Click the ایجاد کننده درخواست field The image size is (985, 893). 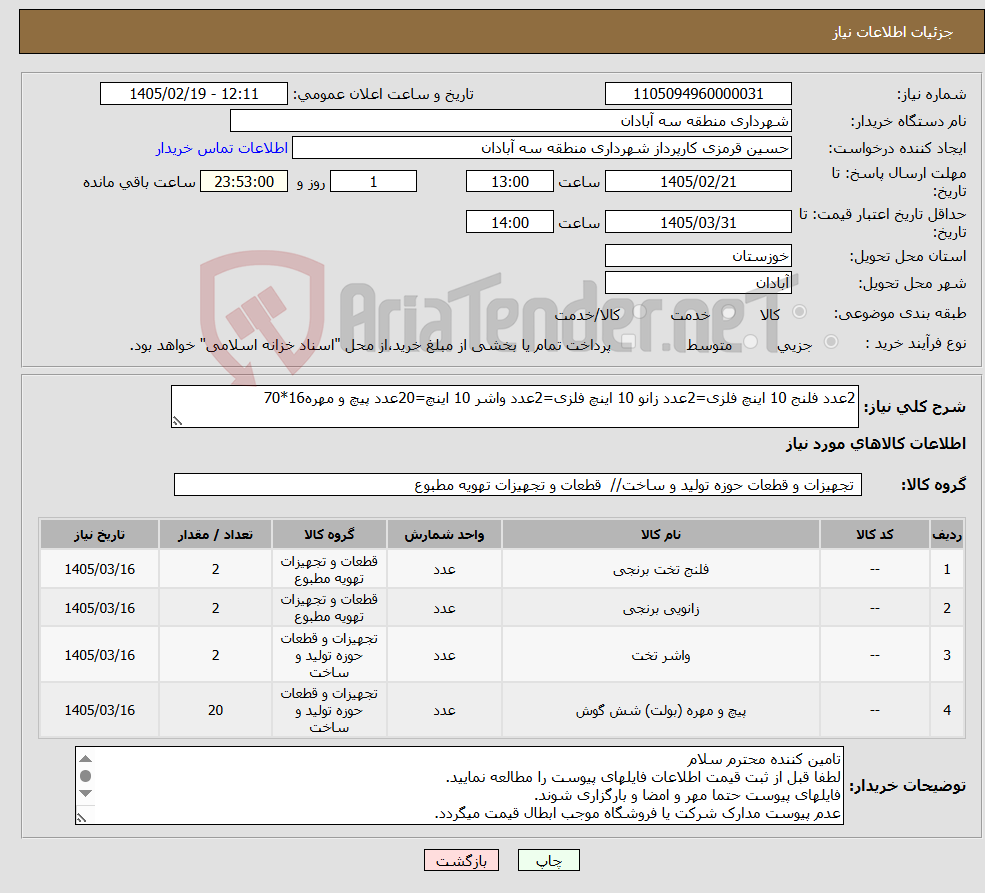pos(541,148)
